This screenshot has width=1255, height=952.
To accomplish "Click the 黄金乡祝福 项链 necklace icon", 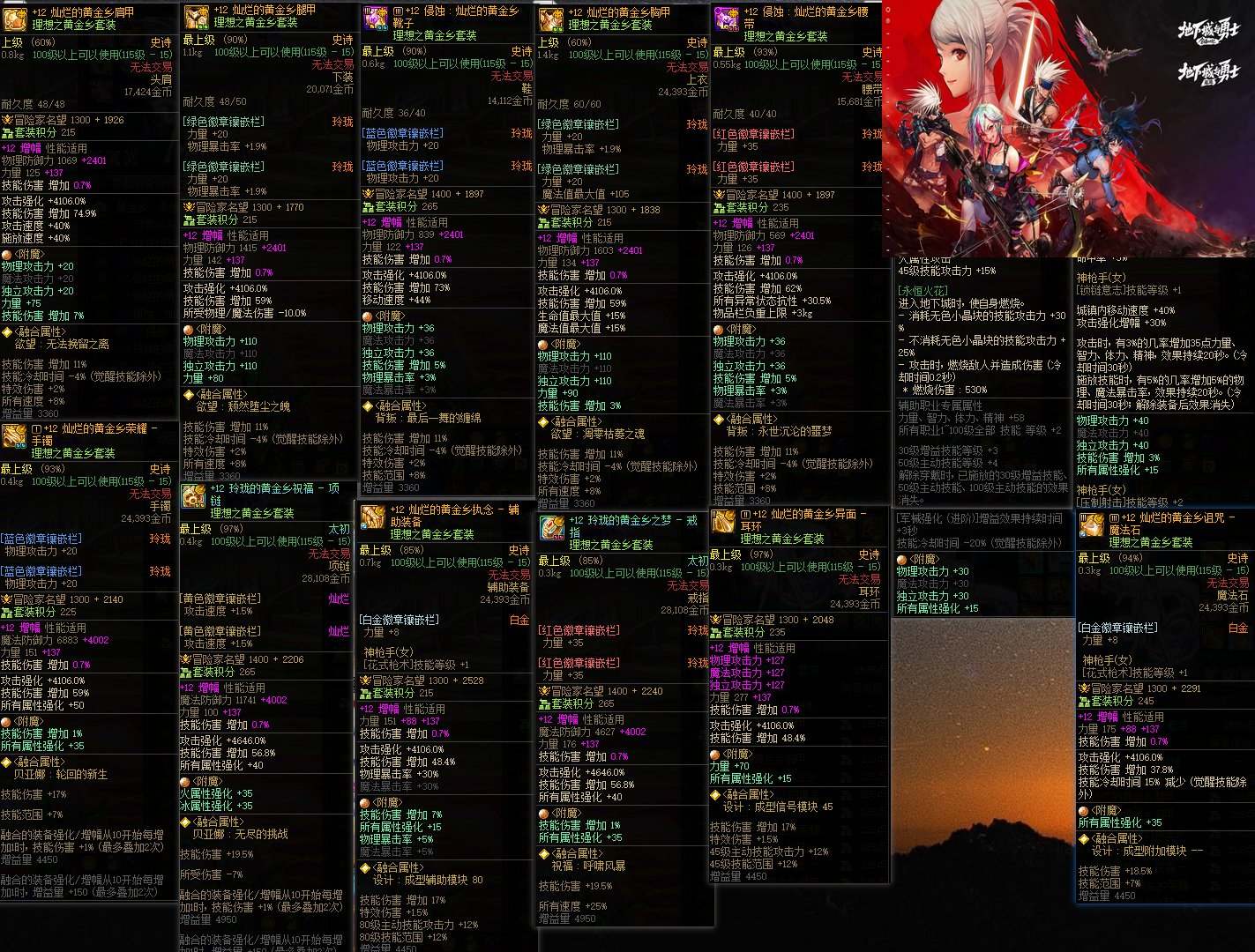I will point(193,496).
